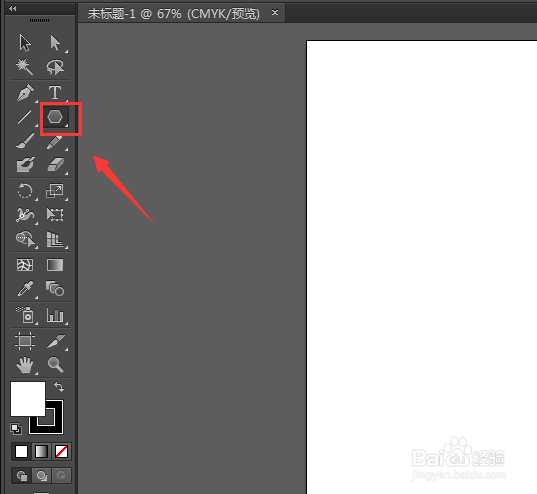Image resolution: width=537 pixels, height=494 pixels.
Task: Select the Direct Selection tool
Action: tap(55, 43)
